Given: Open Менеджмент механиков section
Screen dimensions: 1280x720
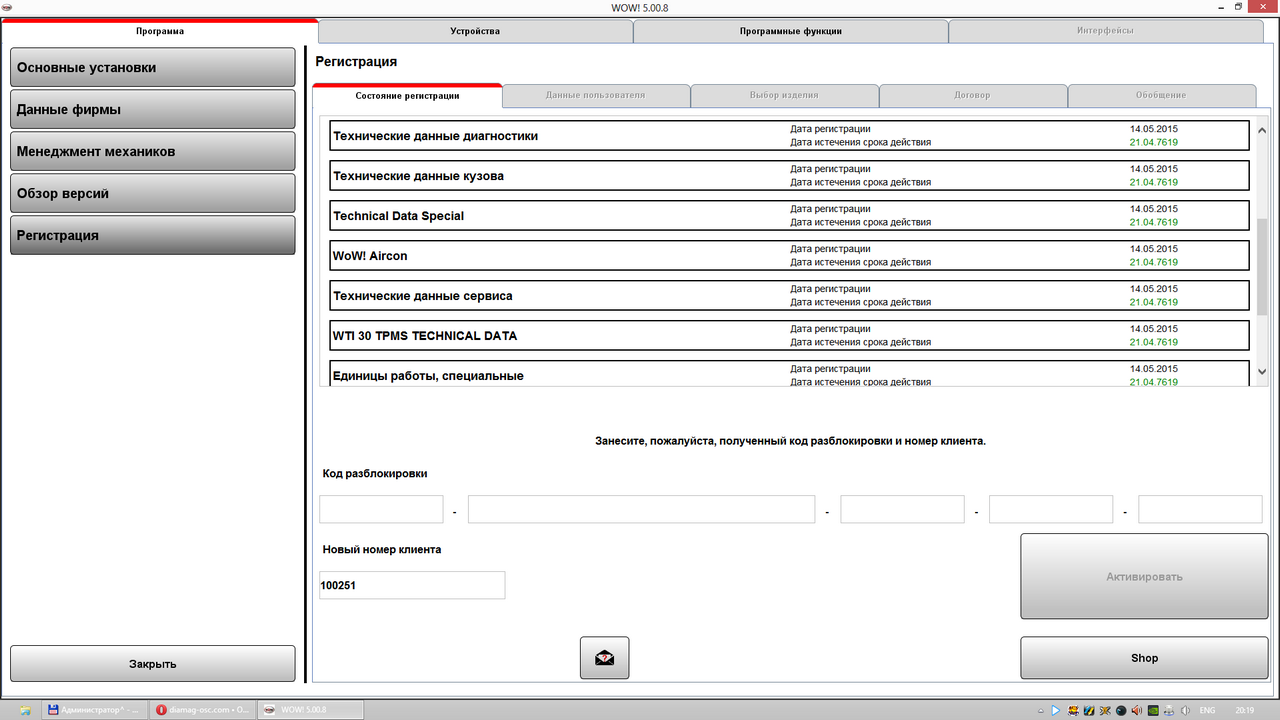Looking at the screenshot, I should (153, 152).
